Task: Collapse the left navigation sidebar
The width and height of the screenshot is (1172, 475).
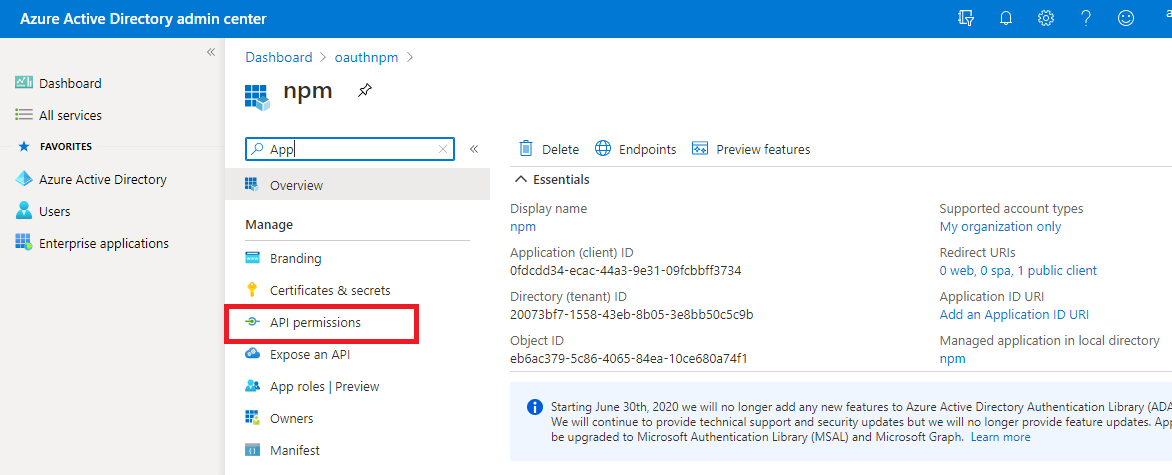Action: [211, 52]
